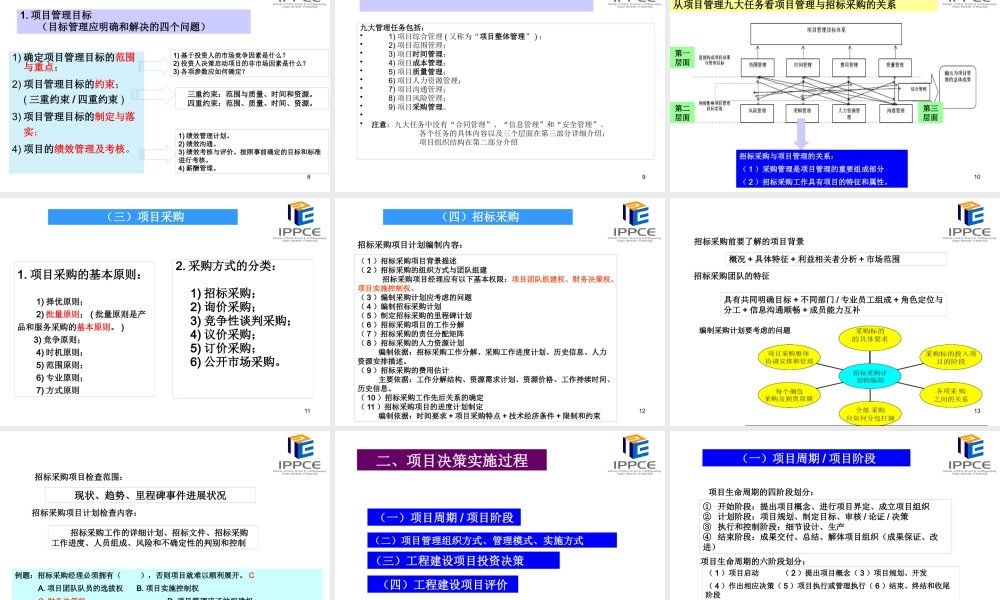Click 5) 项目质量管理 list item
This screenshot has width=1000, height=600.
click(416, 71)
